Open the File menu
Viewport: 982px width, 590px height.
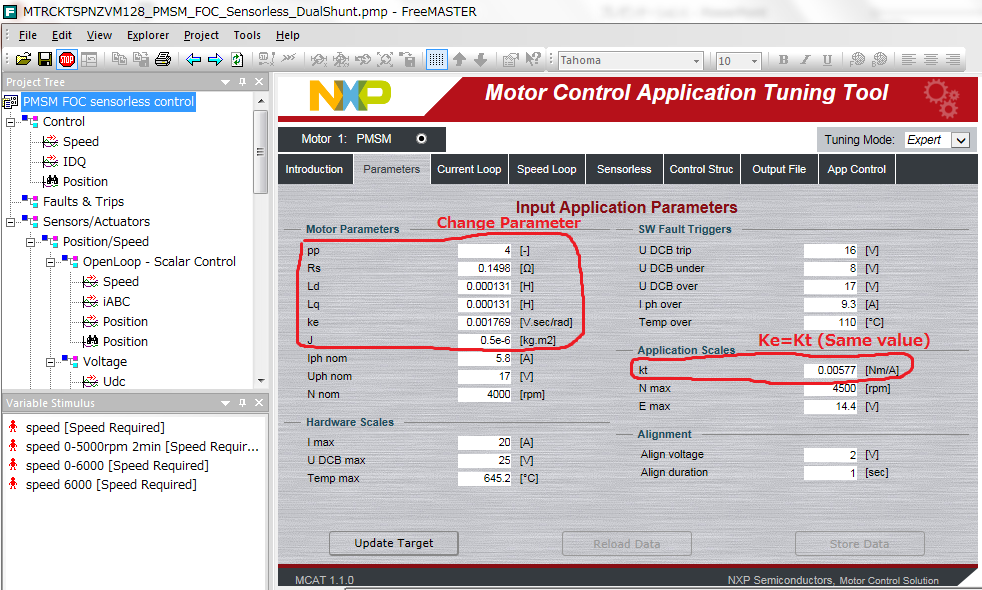click(28, 35)
